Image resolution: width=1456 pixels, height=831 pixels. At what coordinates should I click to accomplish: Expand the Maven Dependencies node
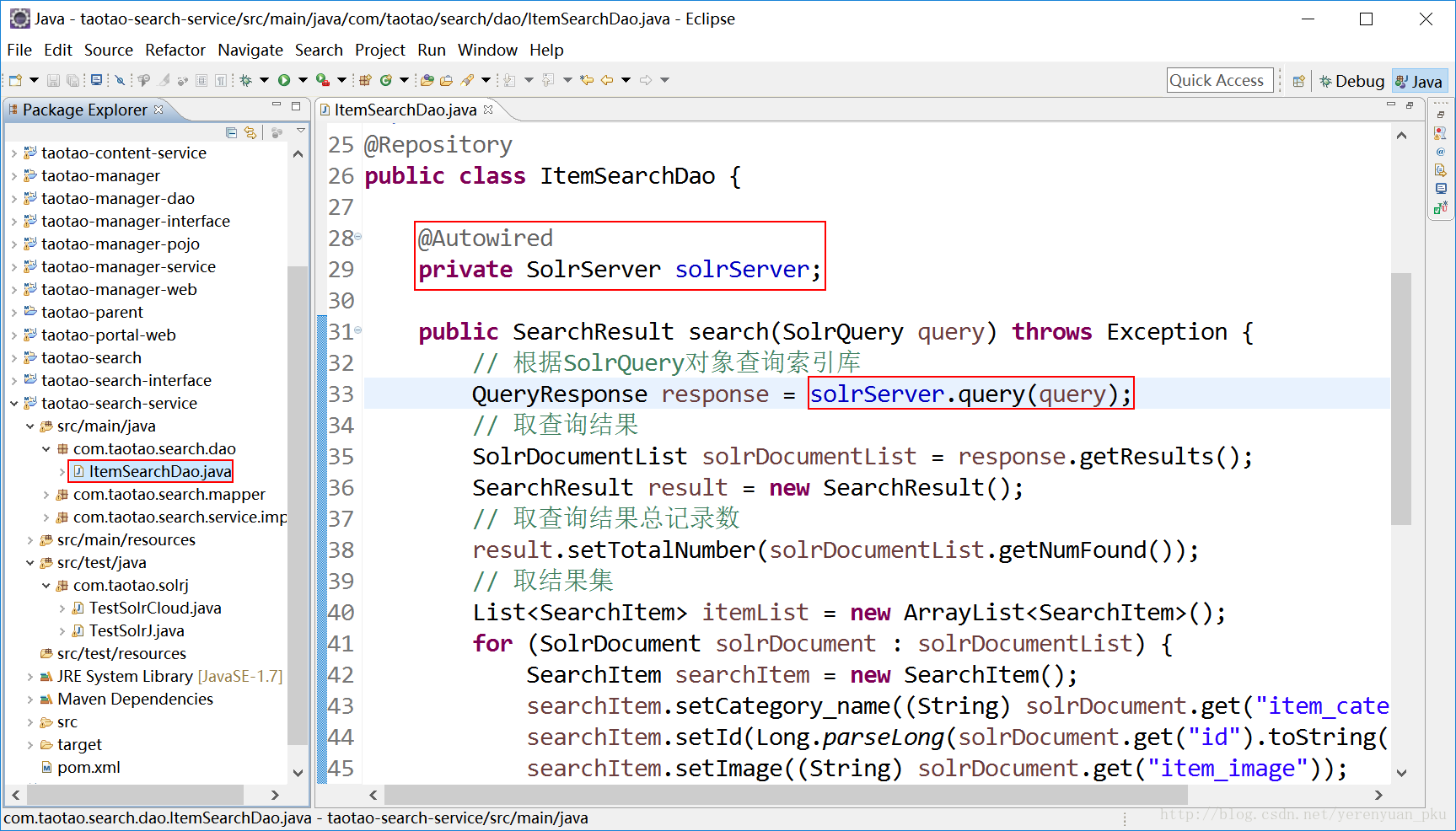30,700
